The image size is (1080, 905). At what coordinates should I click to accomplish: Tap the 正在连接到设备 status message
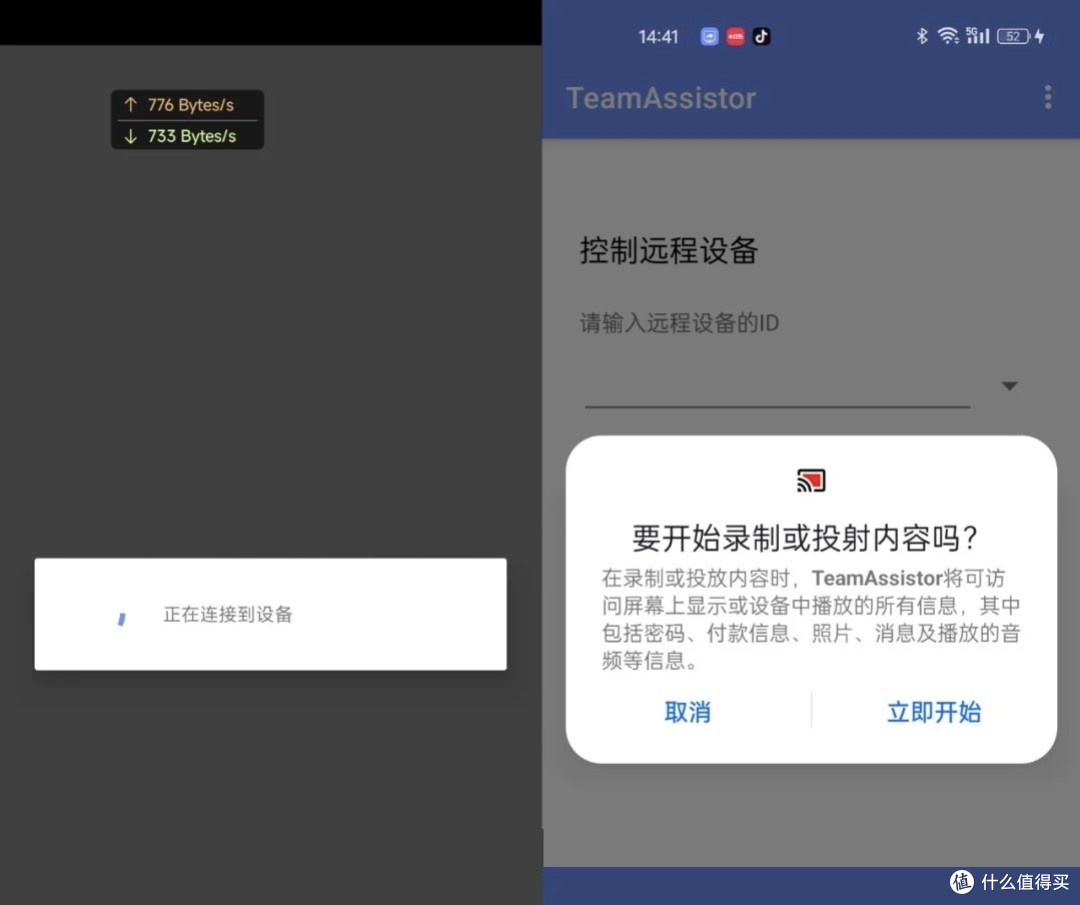click(228, 614)
